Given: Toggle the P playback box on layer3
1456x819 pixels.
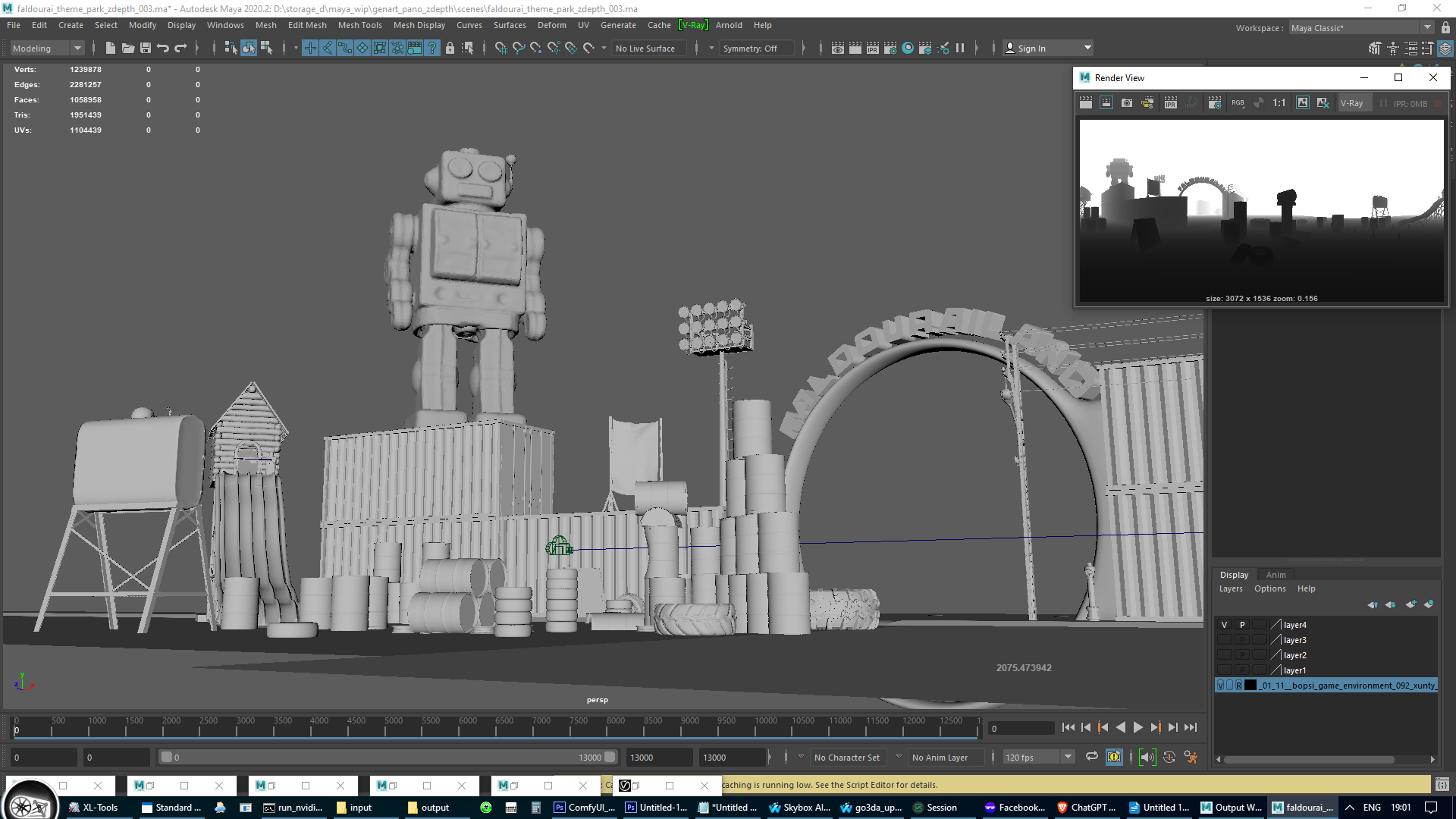Looking at the screenshot, I should pos(1242,639).
